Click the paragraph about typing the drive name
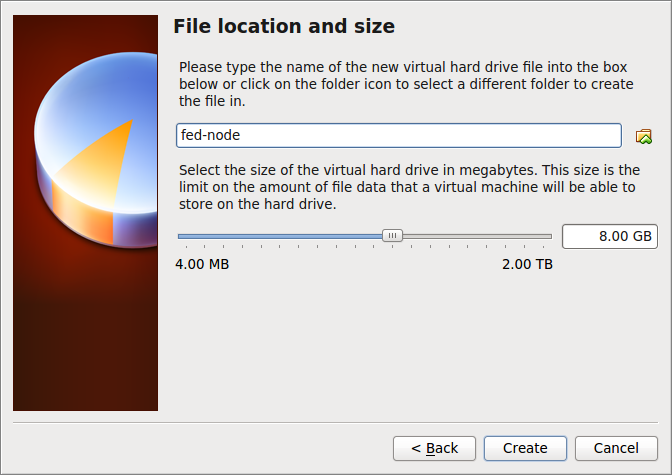Screen dimensions: 672x475 (x=406, y=84)
